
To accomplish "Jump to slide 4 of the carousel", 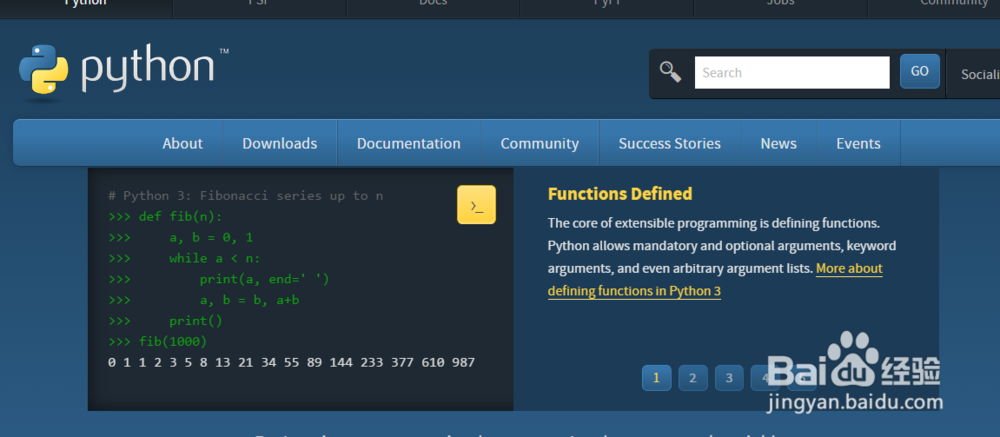I will click(x=765, y=378).
